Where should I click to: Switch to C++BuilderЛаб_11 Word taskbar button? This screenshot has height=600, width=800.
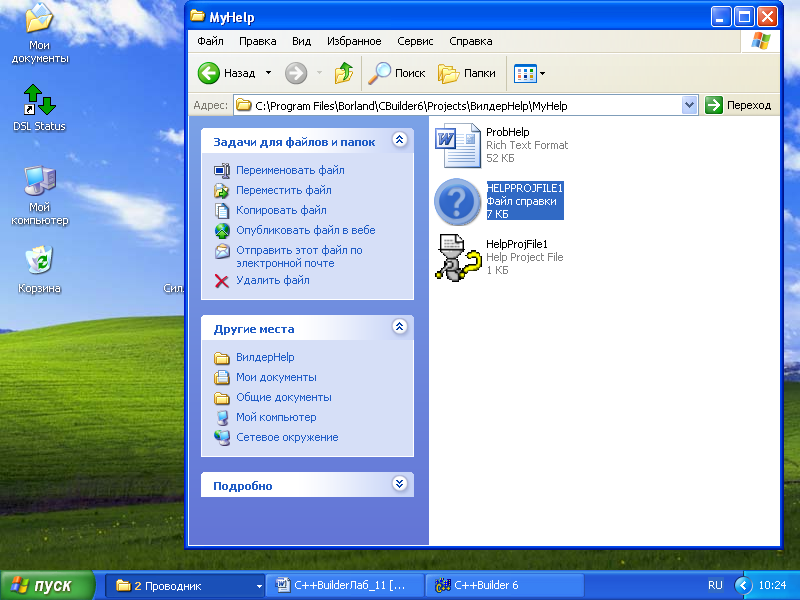click(x=344, y=585)
